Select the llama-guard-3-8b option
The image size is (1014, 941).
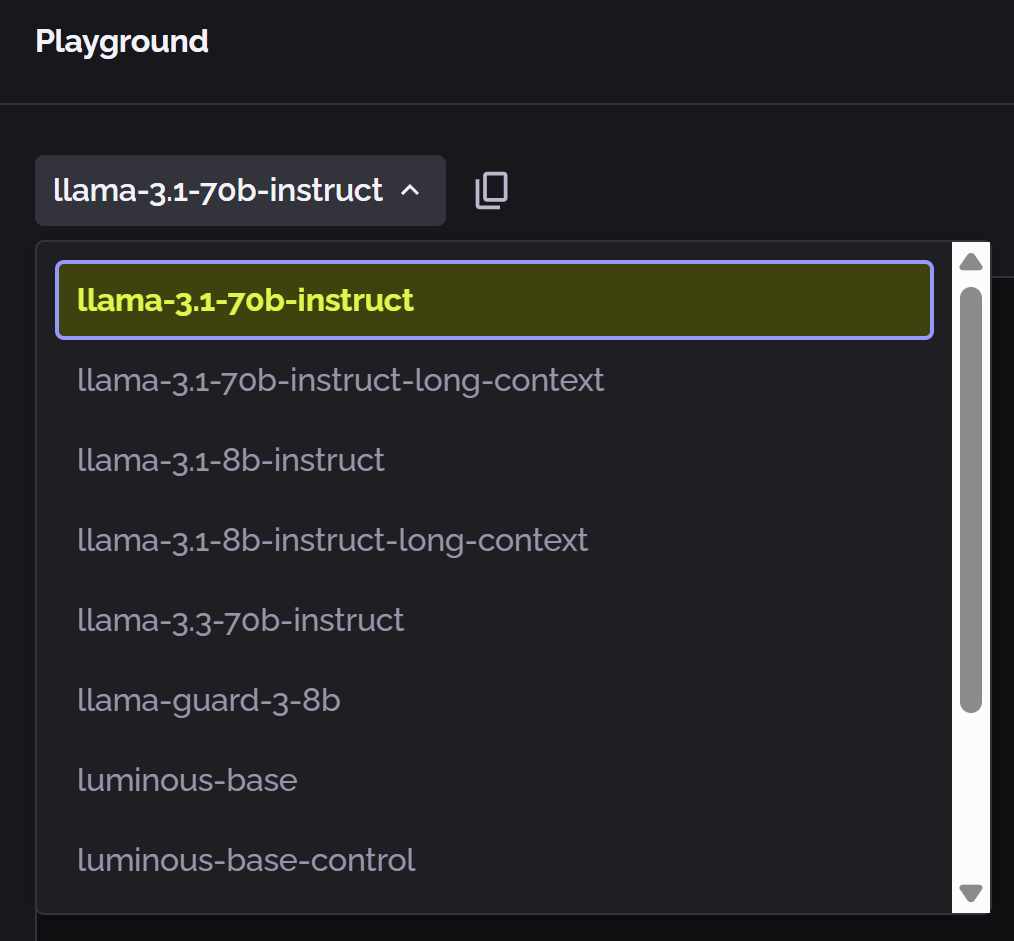[x=209, y=700]
